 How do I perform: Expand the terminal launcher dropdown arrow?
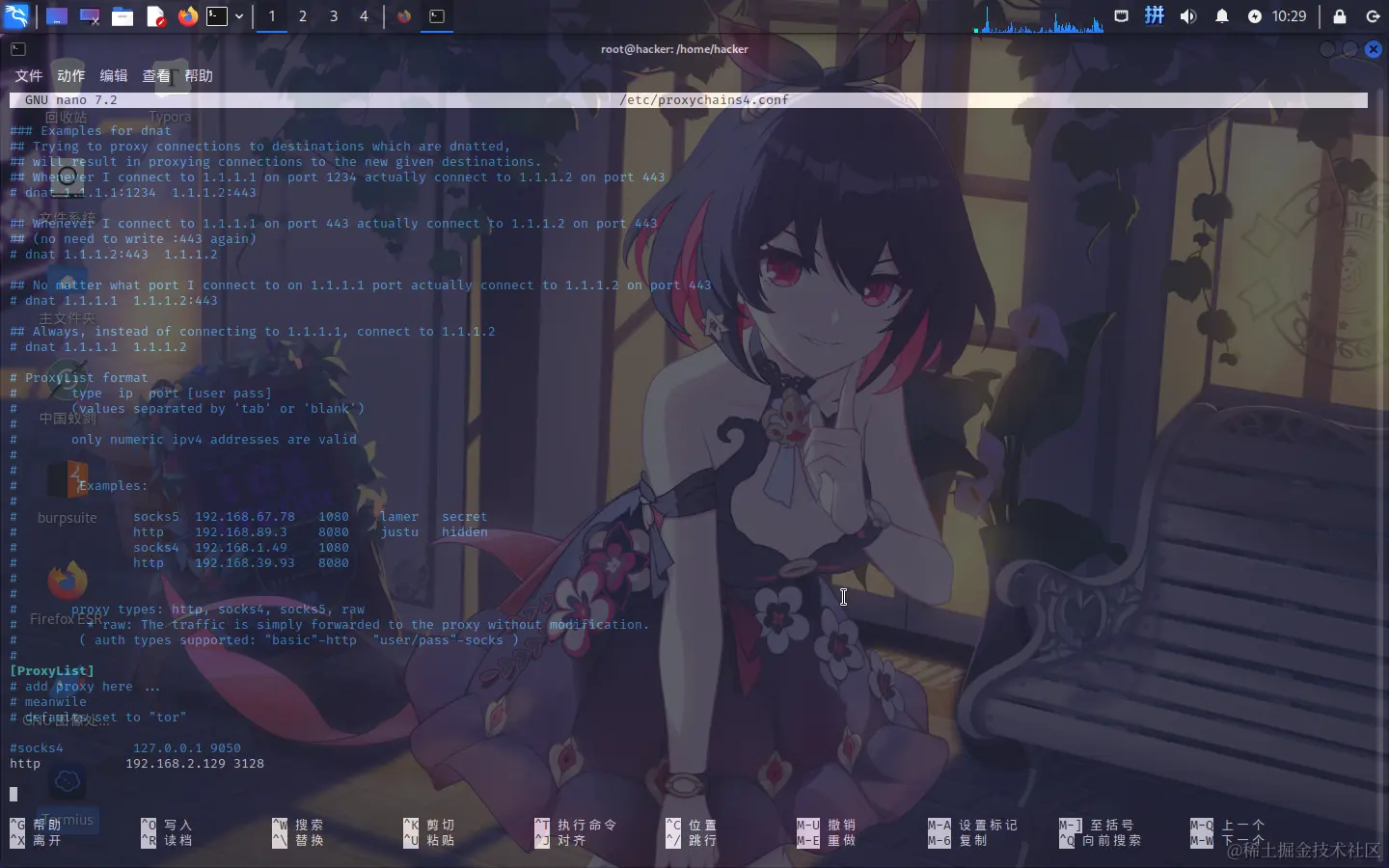point(239,16)
